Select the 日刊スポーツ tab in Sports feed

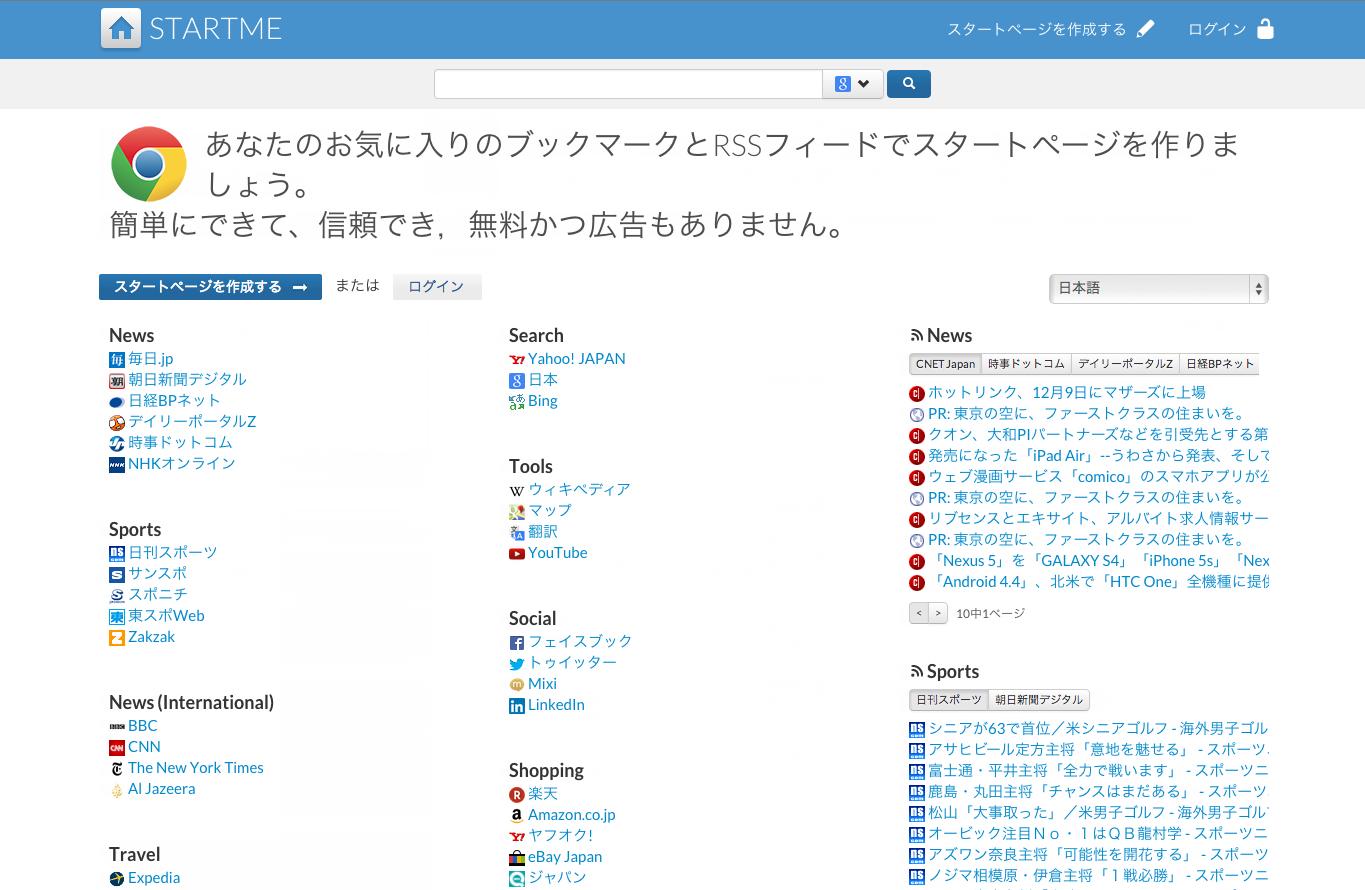click(948, 700)
